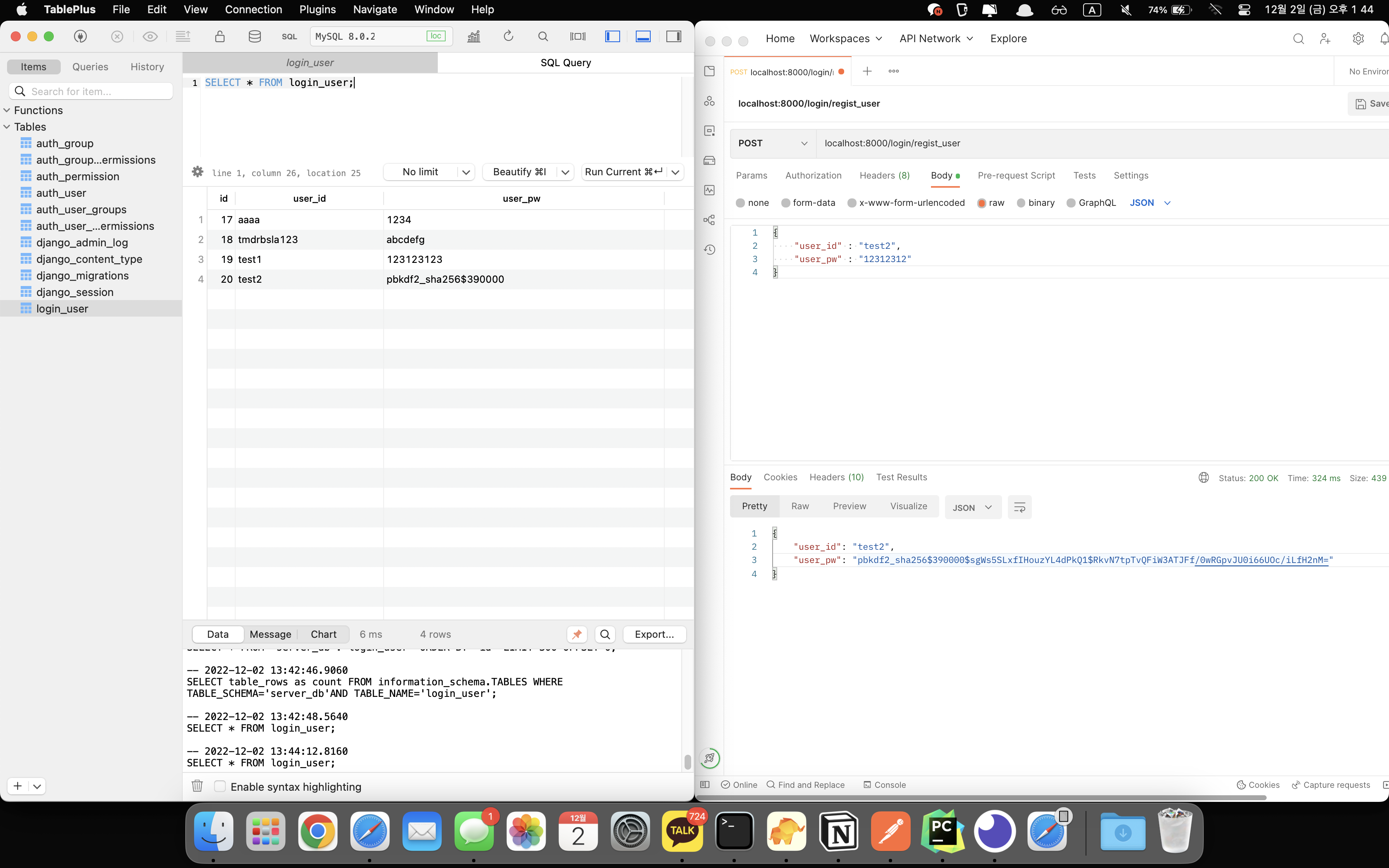Open the POST method dropdown
This screenshot has width=1389, height=868.
pyautogui.click(x=773, y=143)
